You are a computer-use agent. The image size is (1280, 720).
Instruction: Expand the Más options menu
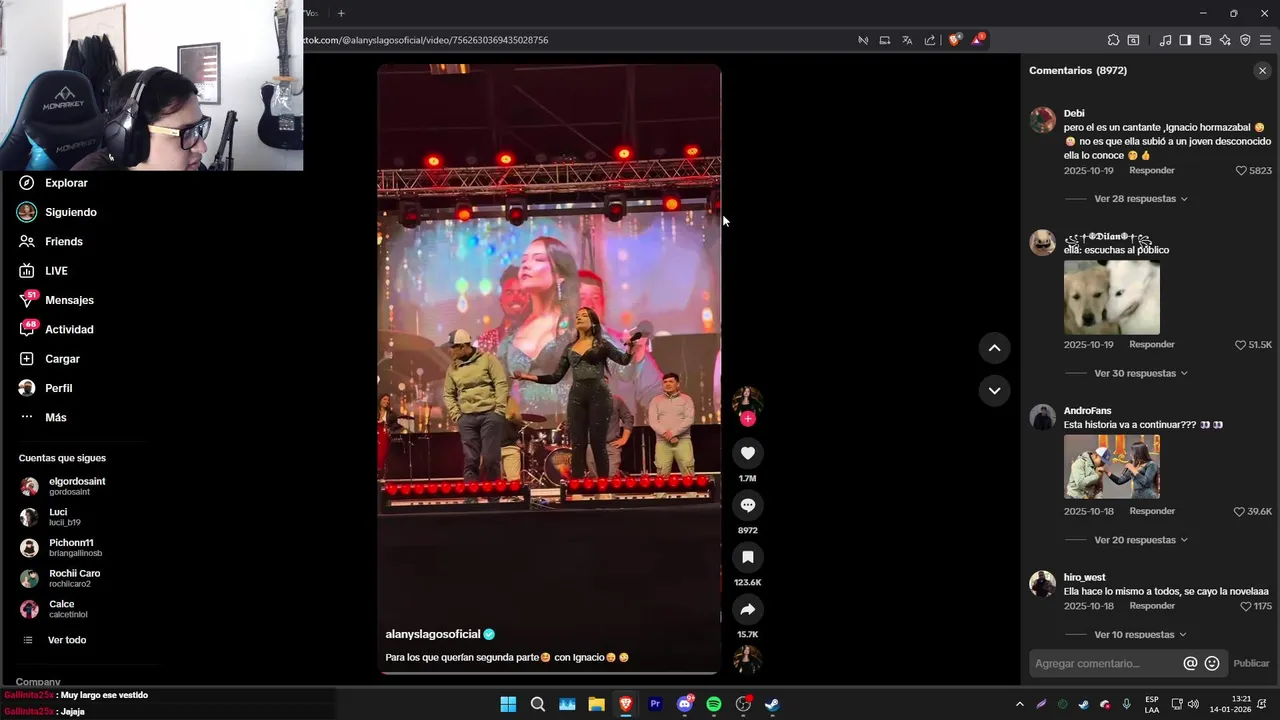click(56, 417)
